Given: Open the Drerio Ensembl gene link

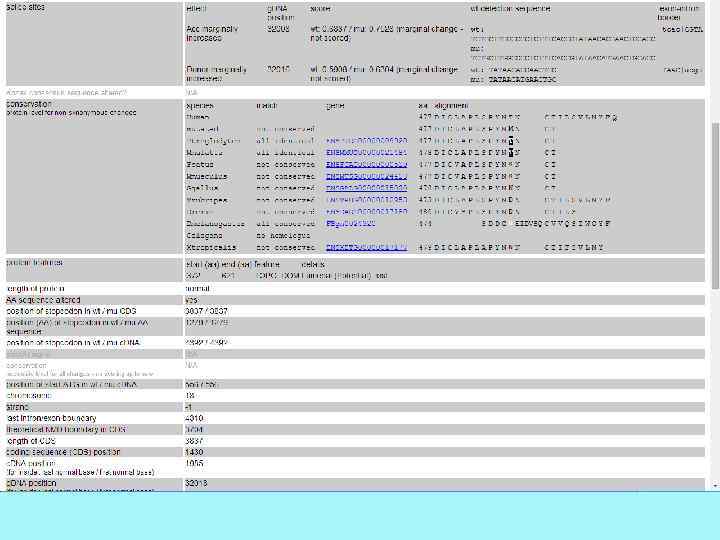Looking at the screenshot, I should coord(366,212).
